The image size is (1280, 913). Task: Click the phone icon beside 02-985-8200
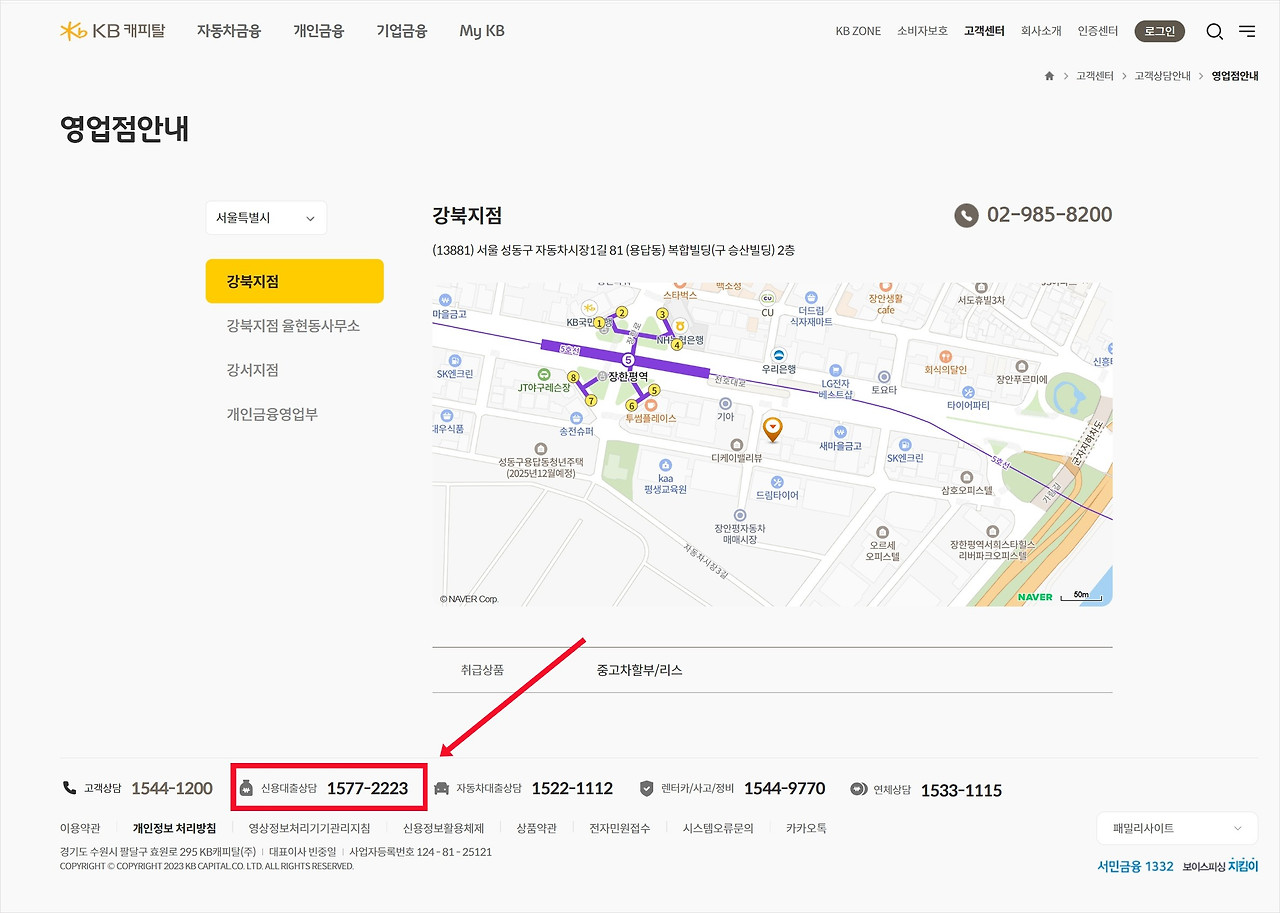pyautogui.click(x=966, y=215)
